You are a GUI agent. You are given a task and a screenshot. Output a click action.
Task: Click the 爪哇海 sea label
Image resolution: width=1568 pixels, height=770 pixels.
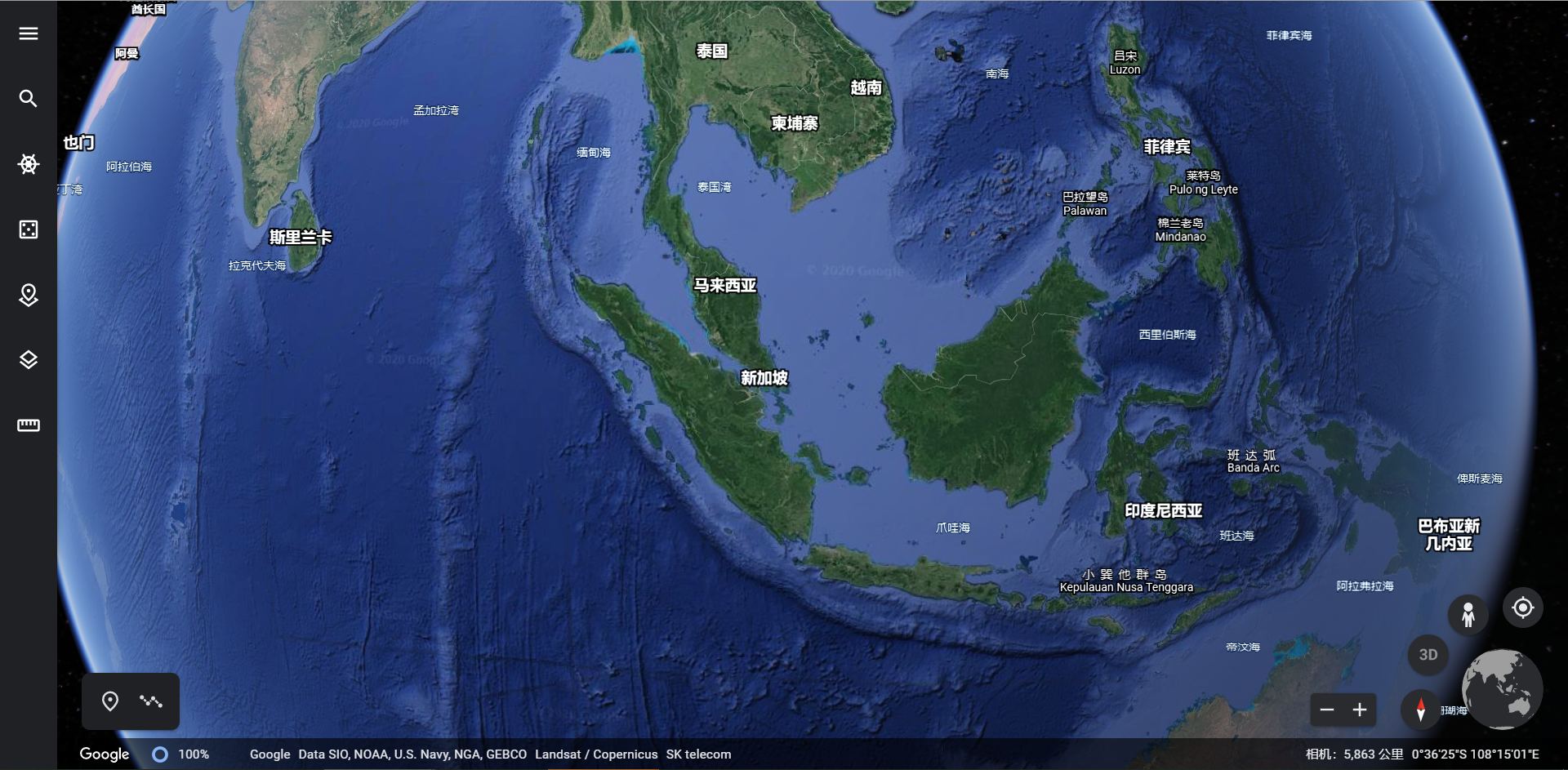[x=953, y=528]
